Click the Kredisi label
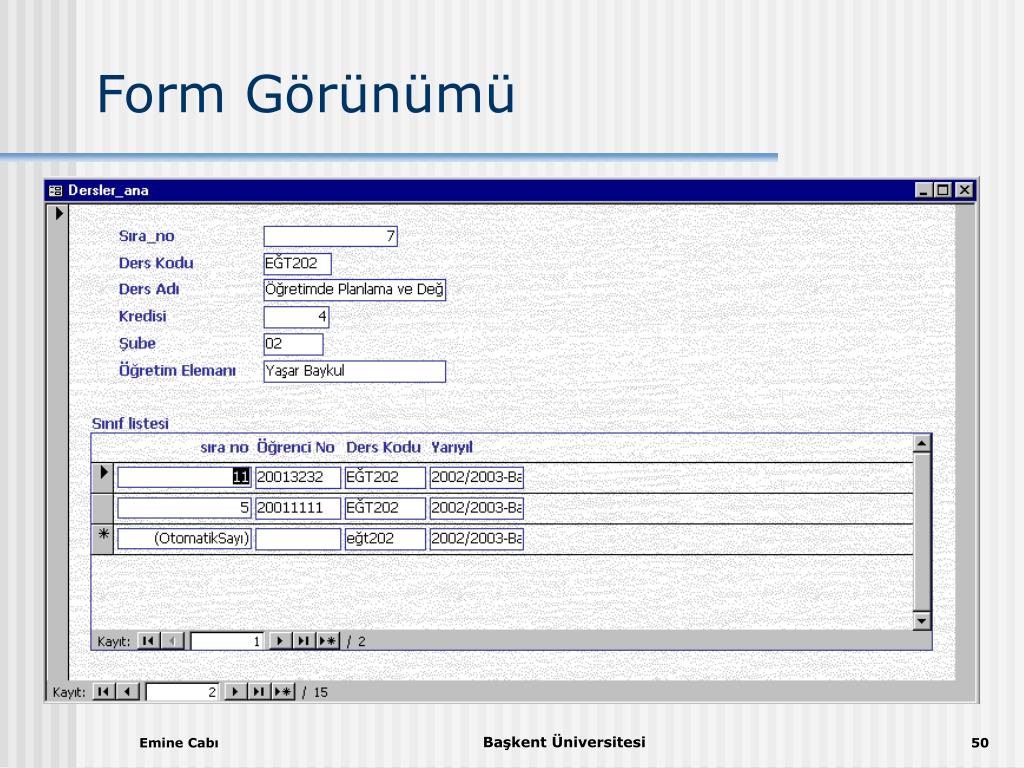 tap(142, 316)
